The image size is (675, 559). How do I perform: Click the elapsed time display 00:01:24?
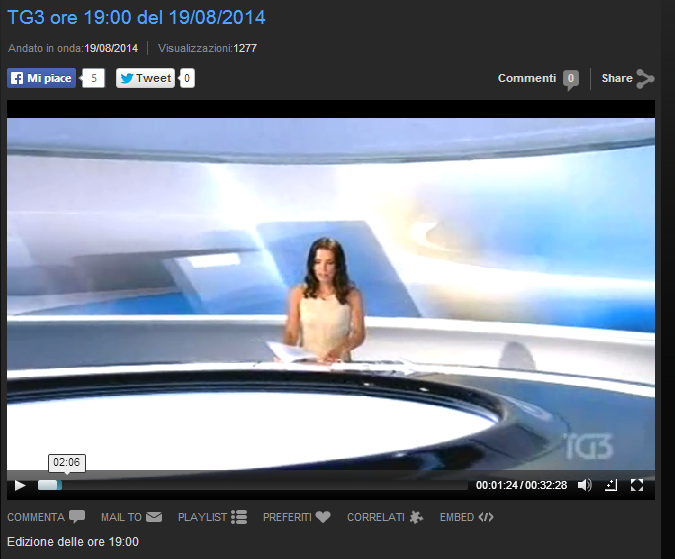coord(496,486)
